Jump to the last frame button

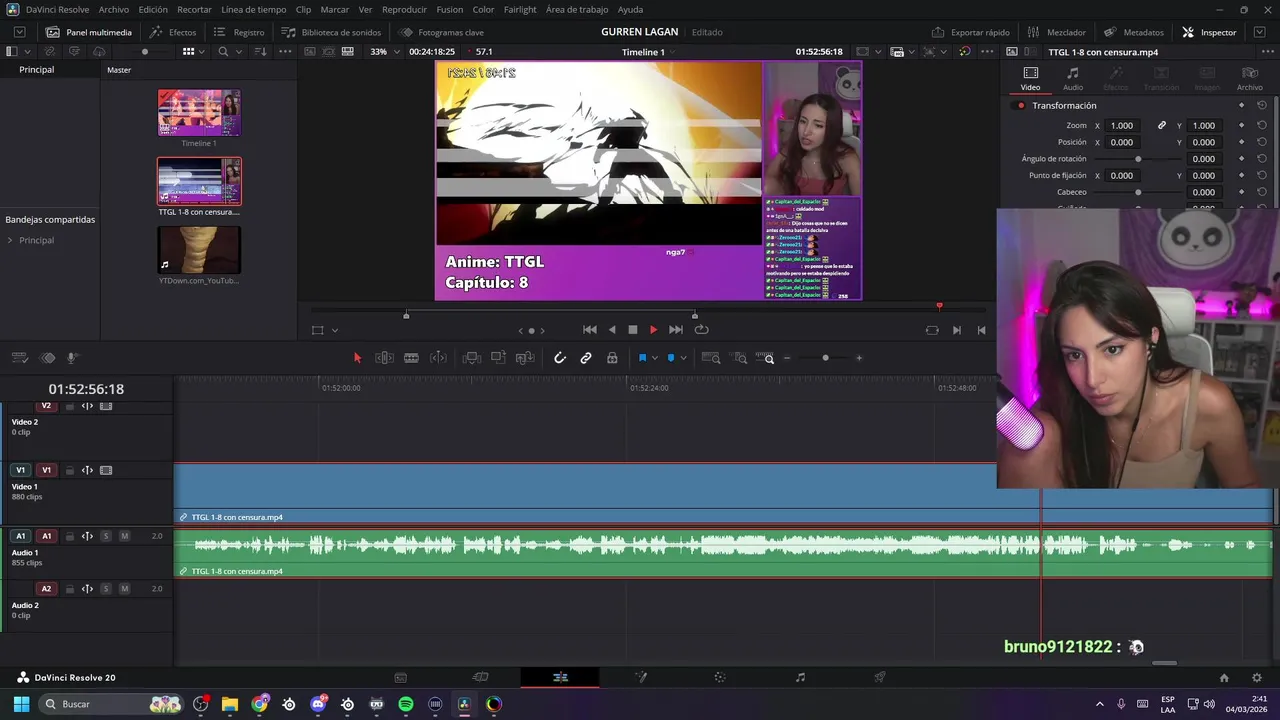(676, 330)
